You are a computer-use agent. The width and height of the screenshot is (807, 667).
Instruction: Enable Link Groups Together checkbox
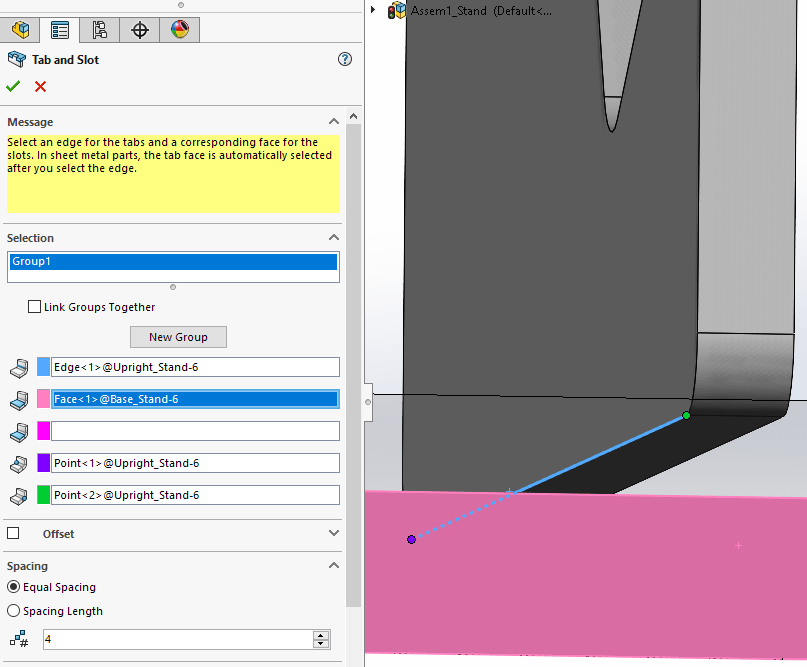click(x=35, y=307)
